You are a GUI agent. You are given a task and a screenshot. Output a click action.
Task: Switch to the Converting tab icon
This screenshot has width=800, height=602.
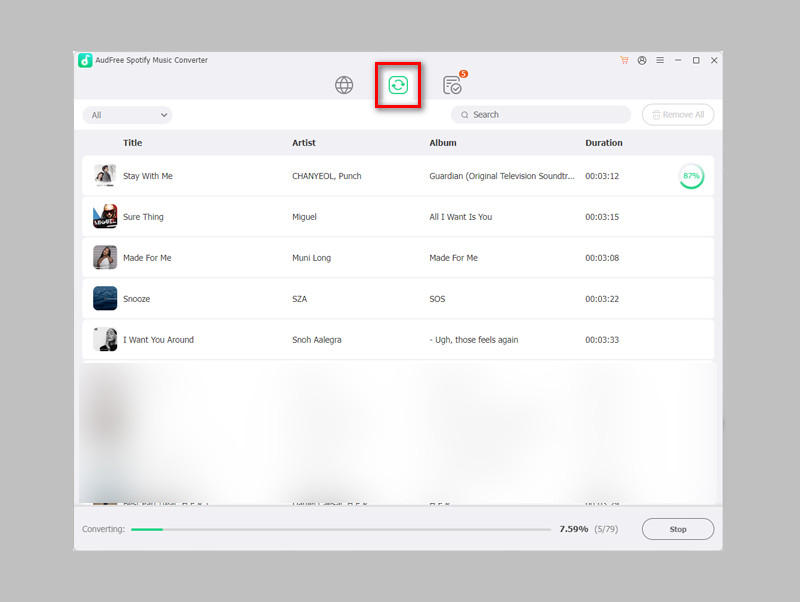tap(398, 85)
